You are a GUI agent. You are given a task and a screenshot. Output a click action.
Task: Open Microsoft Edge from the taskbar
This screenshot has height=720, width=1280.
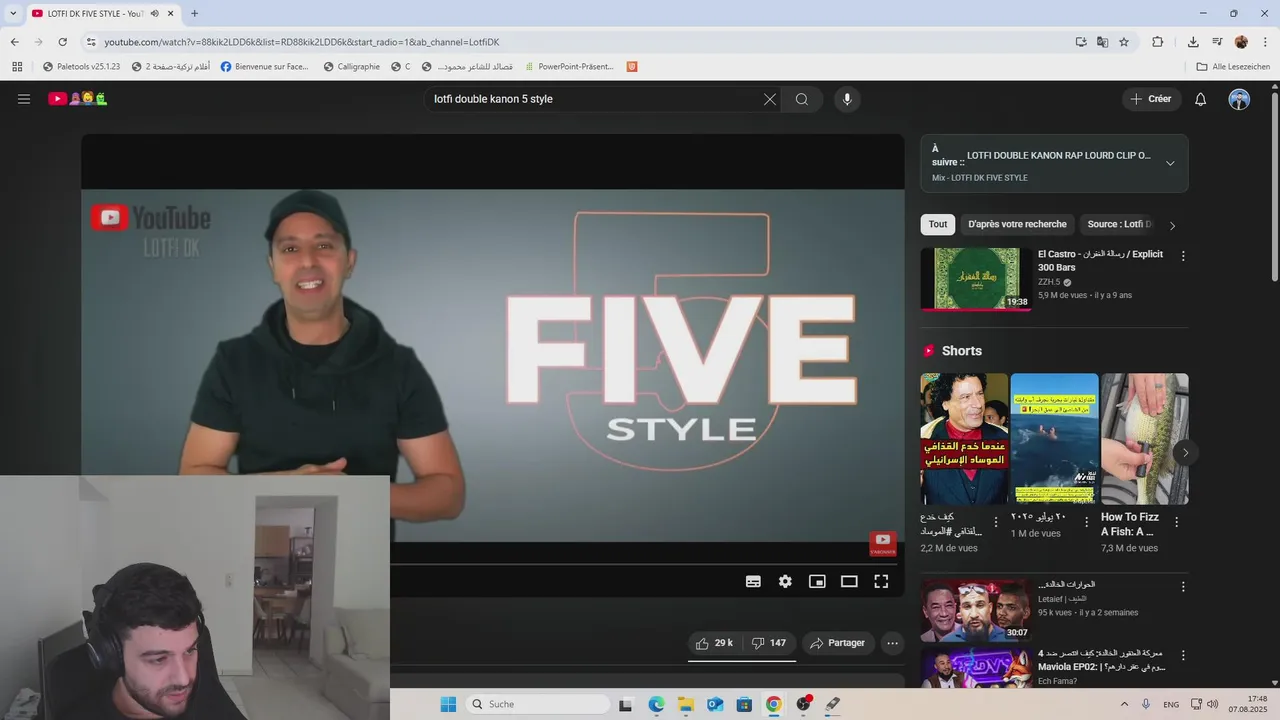[656, 704]
